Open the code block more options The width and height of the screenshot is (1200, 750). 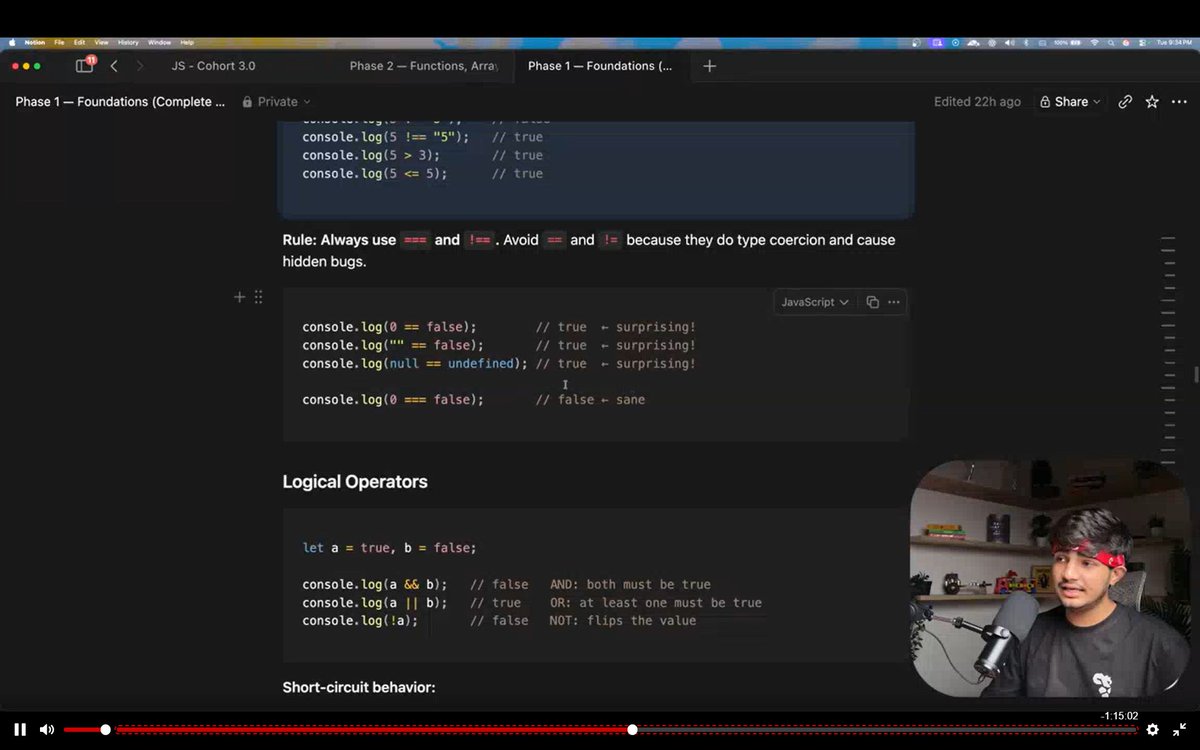[894, 302]
